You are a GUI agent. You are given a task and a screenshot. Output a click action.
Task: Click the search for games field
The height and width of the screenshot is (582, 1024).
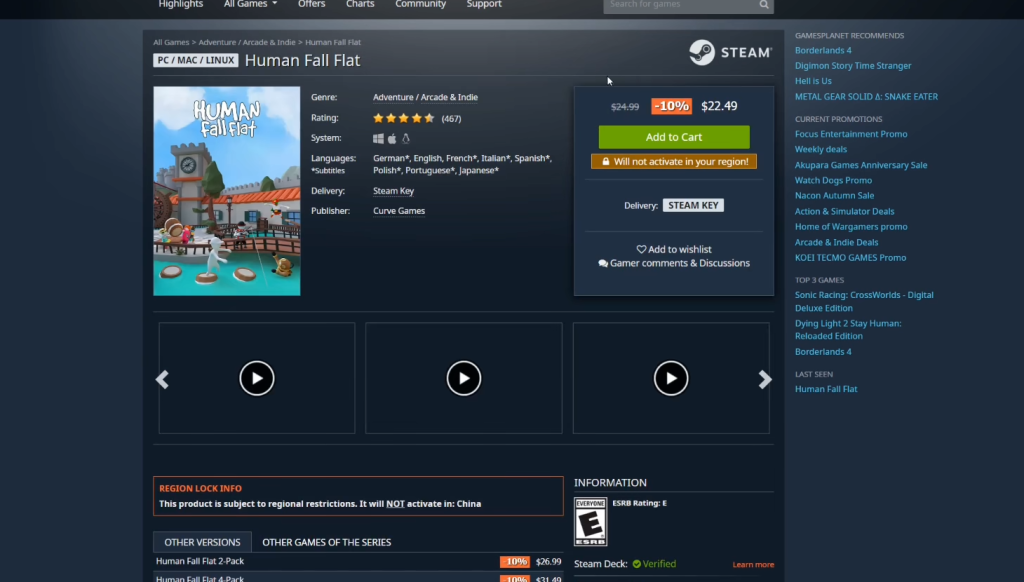click(680, 5)
